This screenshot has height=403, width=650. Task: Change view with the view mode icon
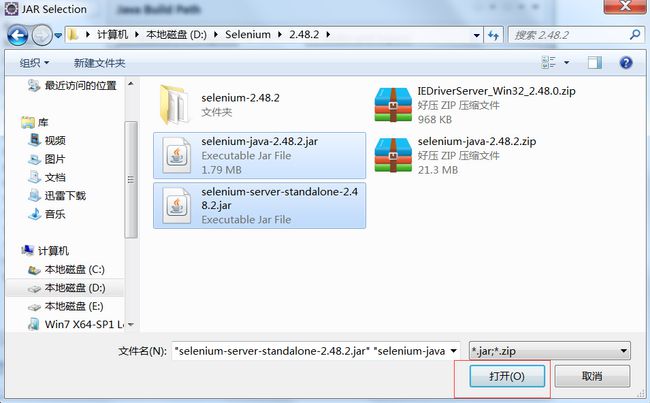[x=549, y=63]
